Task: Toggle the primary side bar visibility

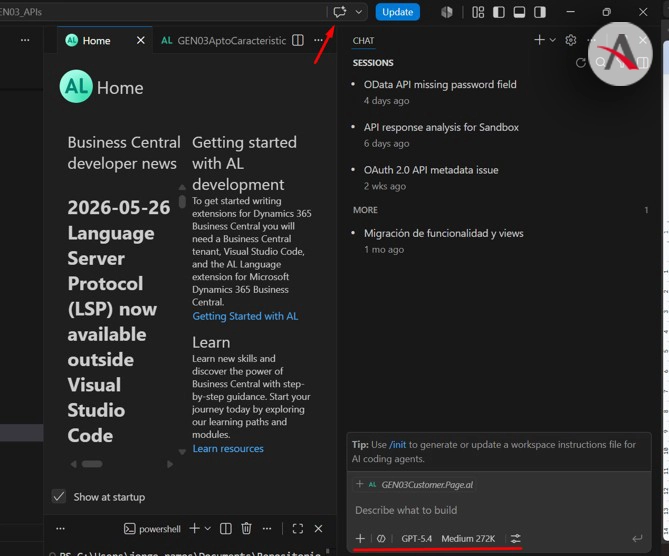Action: click(x=499, y=12)
